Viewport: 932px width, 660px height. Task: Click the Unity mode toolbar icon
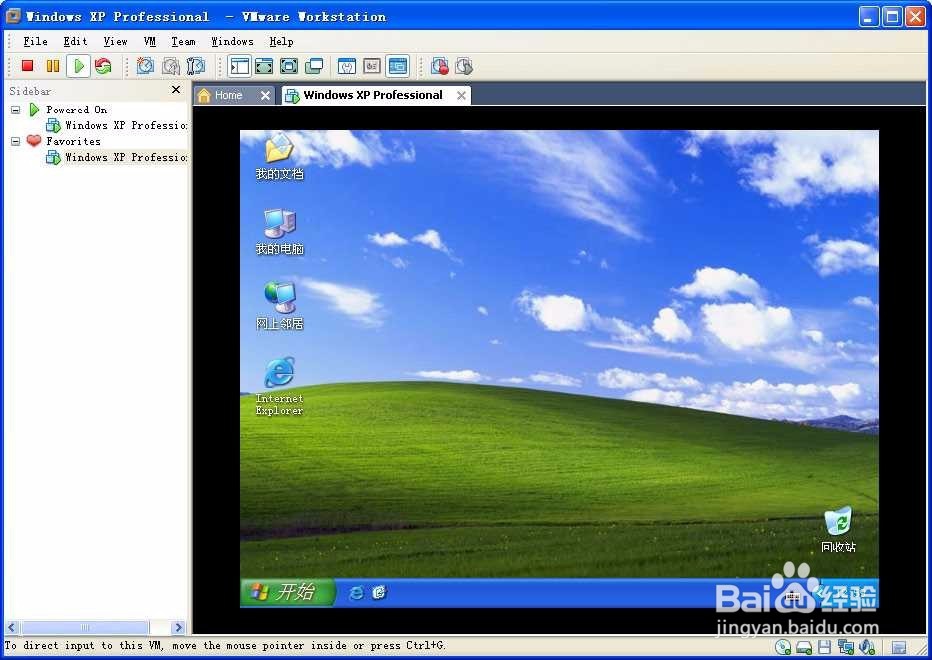(x=314, y=66)
